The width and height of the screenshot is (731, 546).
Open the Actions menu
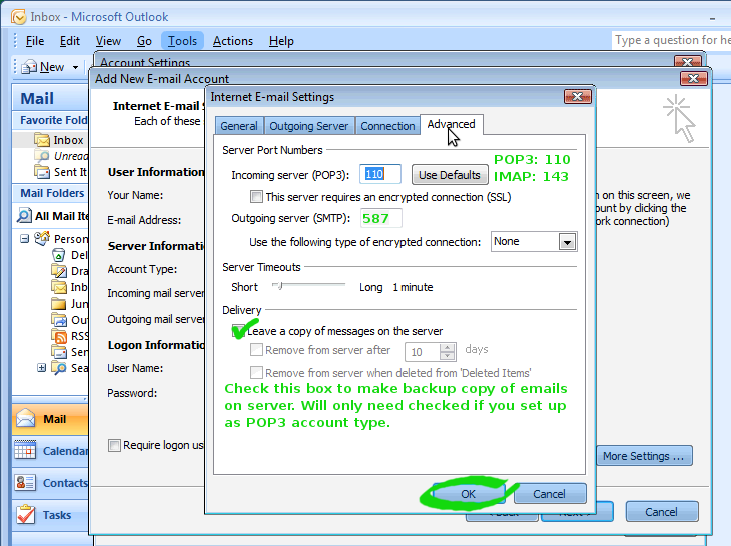pos(233,41)
